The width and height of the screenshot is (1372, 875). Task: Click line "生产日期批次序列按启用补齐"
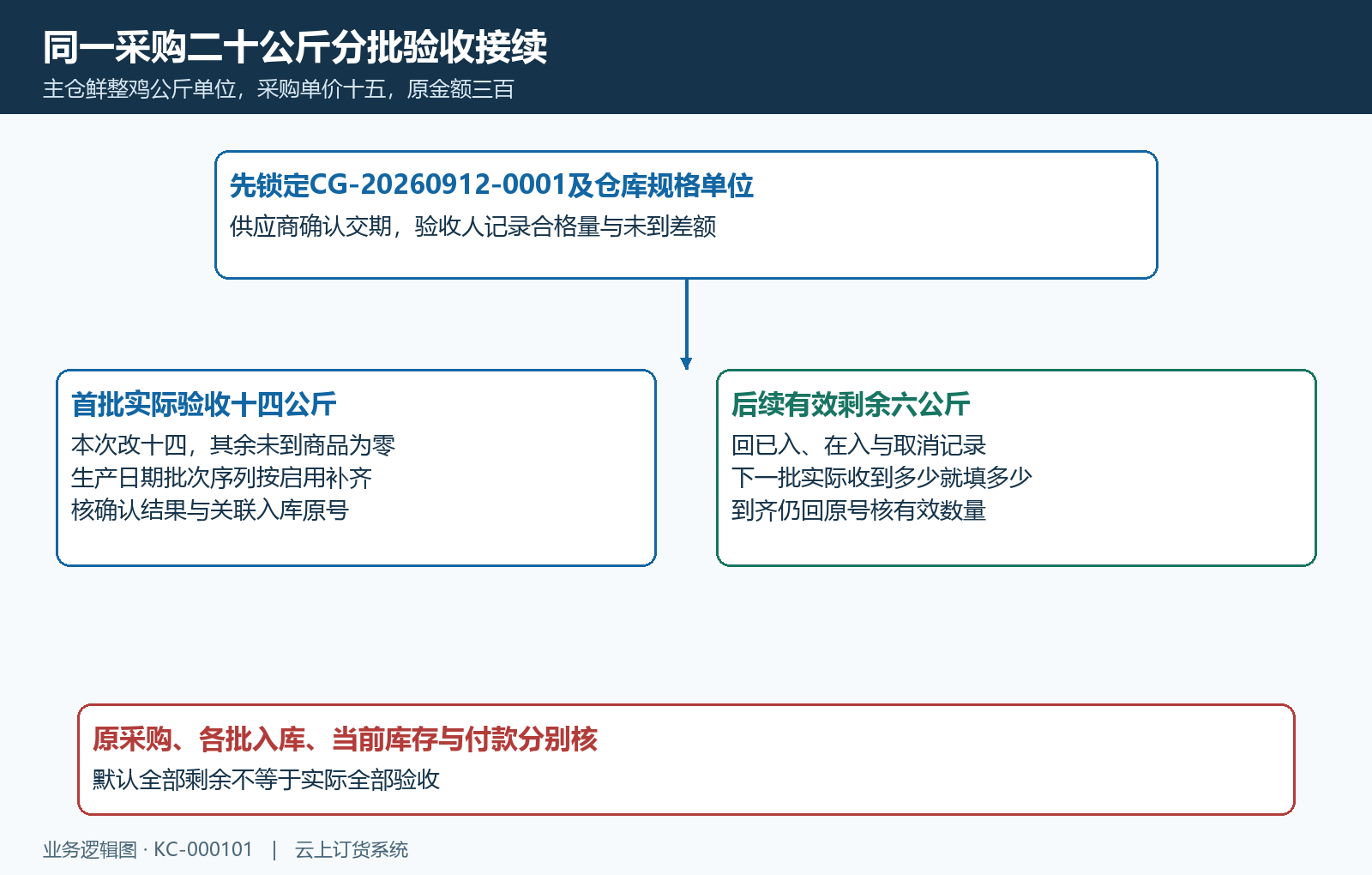coord(221,478)
